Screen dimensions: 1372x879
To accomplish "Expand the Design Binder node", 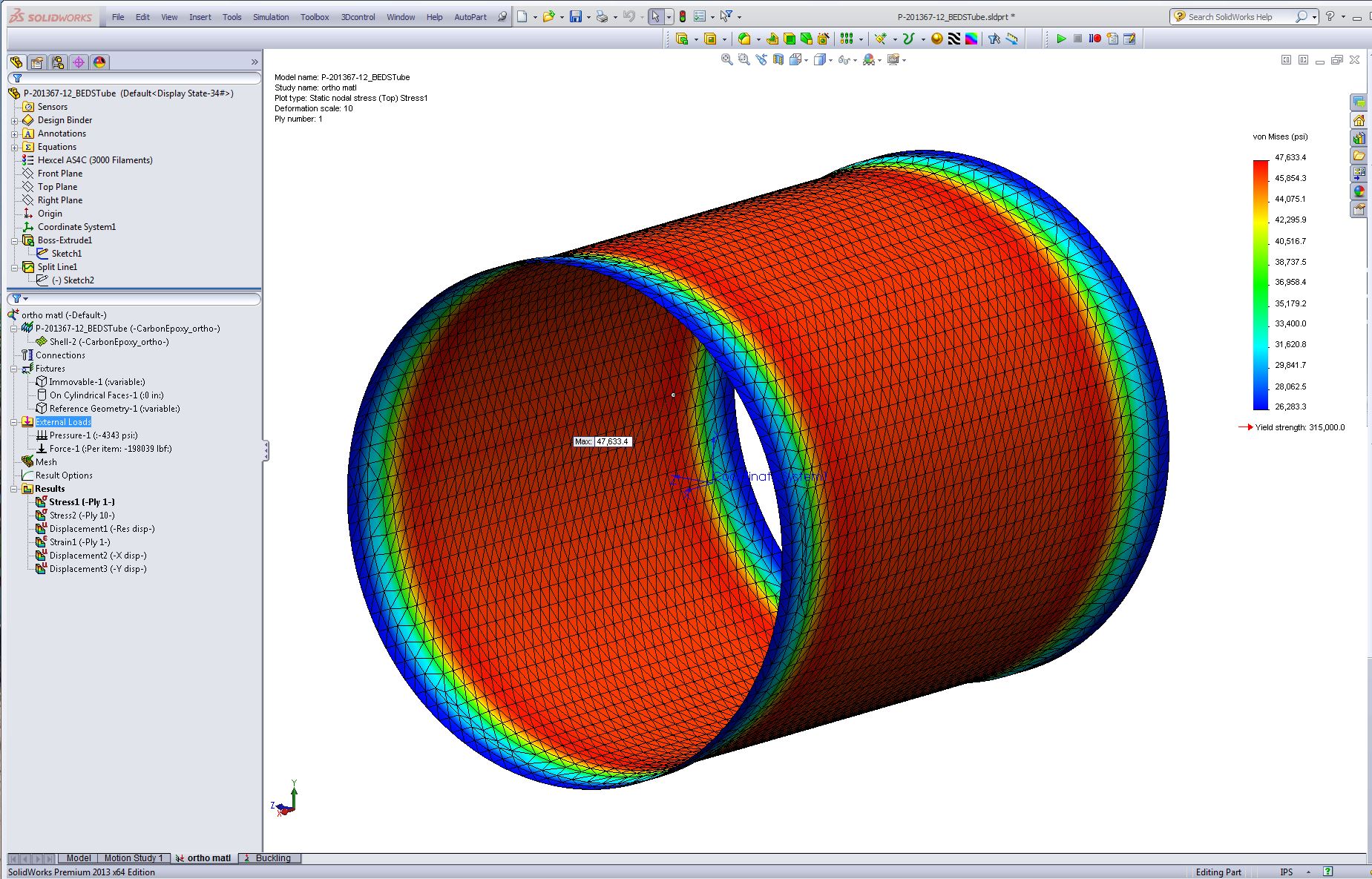I will pyautogui.click(x=14, y=120).
